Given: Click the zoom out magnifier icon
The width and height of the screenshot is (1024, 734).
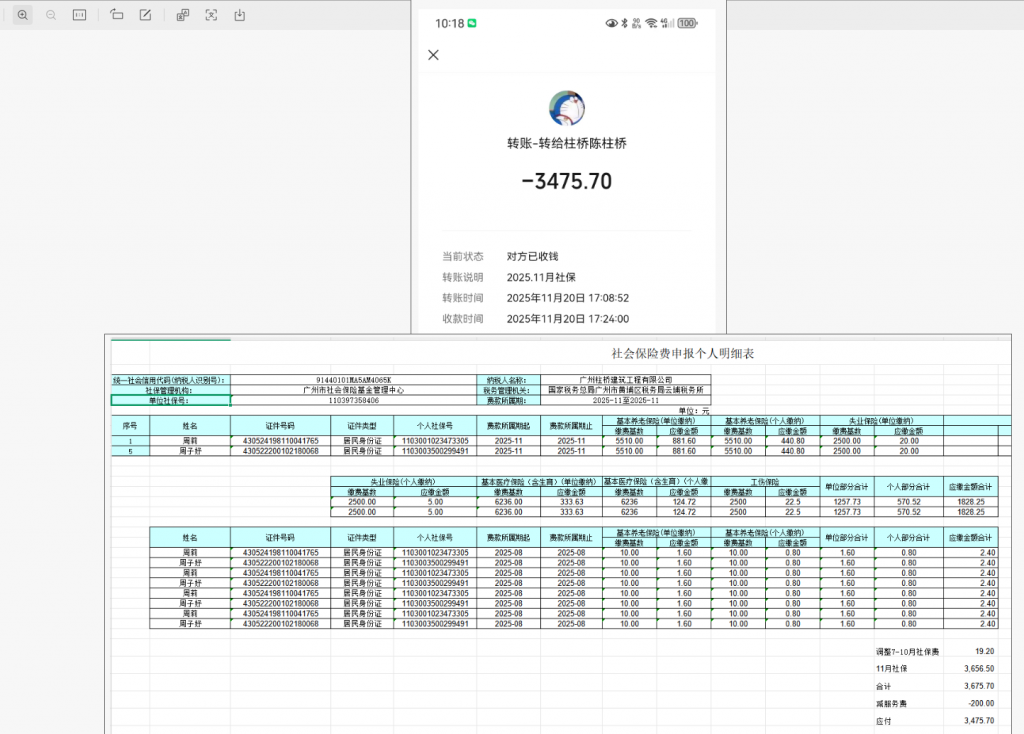Looking at the screenshot, I should pos(51,15).
